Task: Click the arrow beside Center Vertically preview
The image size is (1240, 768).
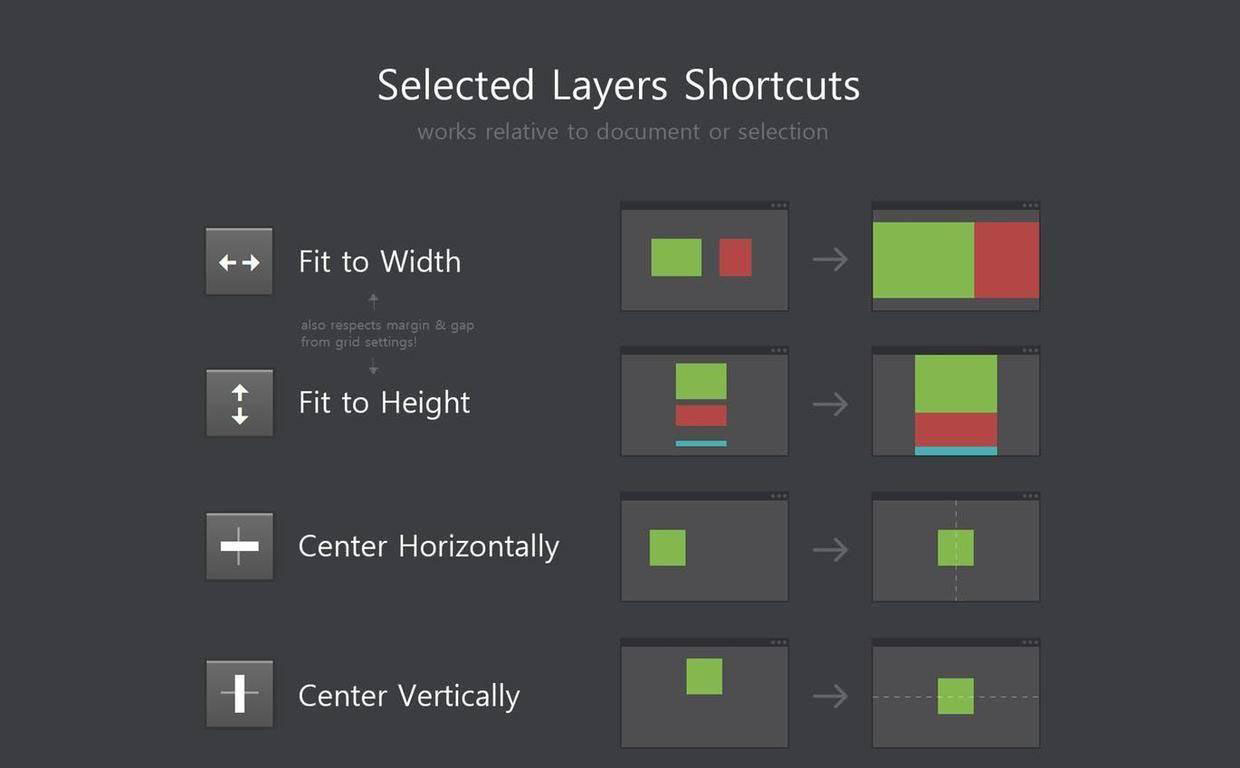Action: coord(830,695)
